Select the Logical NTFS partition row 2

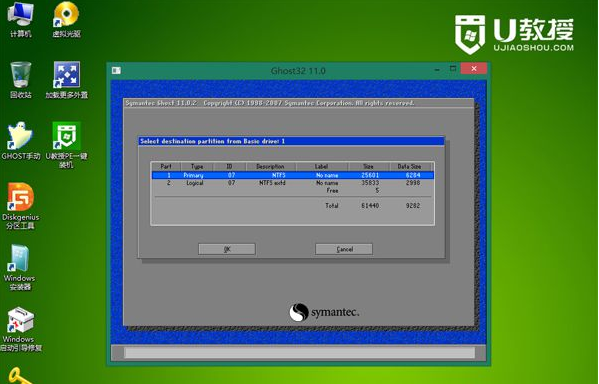tap(293, 183)
